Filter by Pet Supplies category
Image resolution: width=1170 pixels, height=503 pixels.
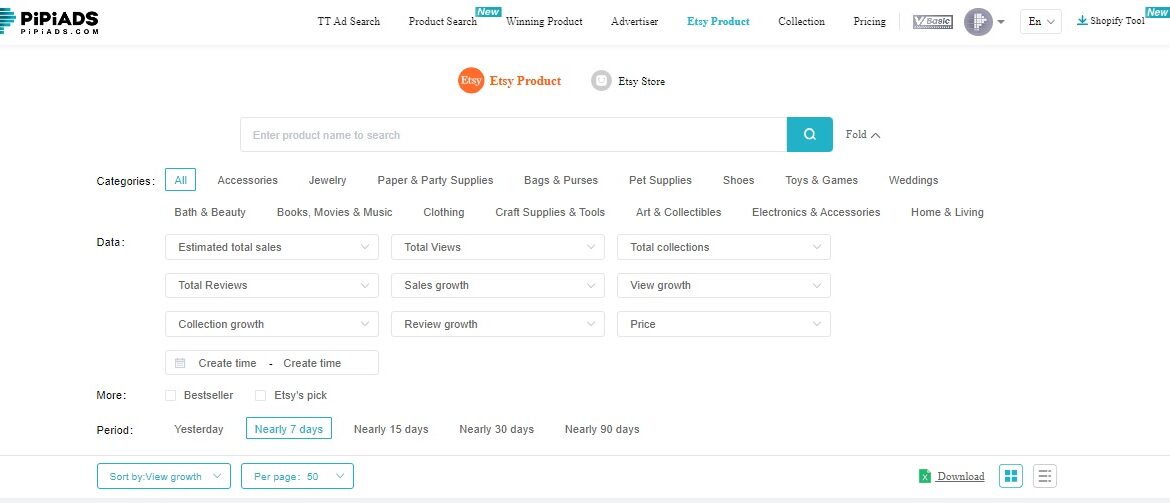tap(660, 180)
